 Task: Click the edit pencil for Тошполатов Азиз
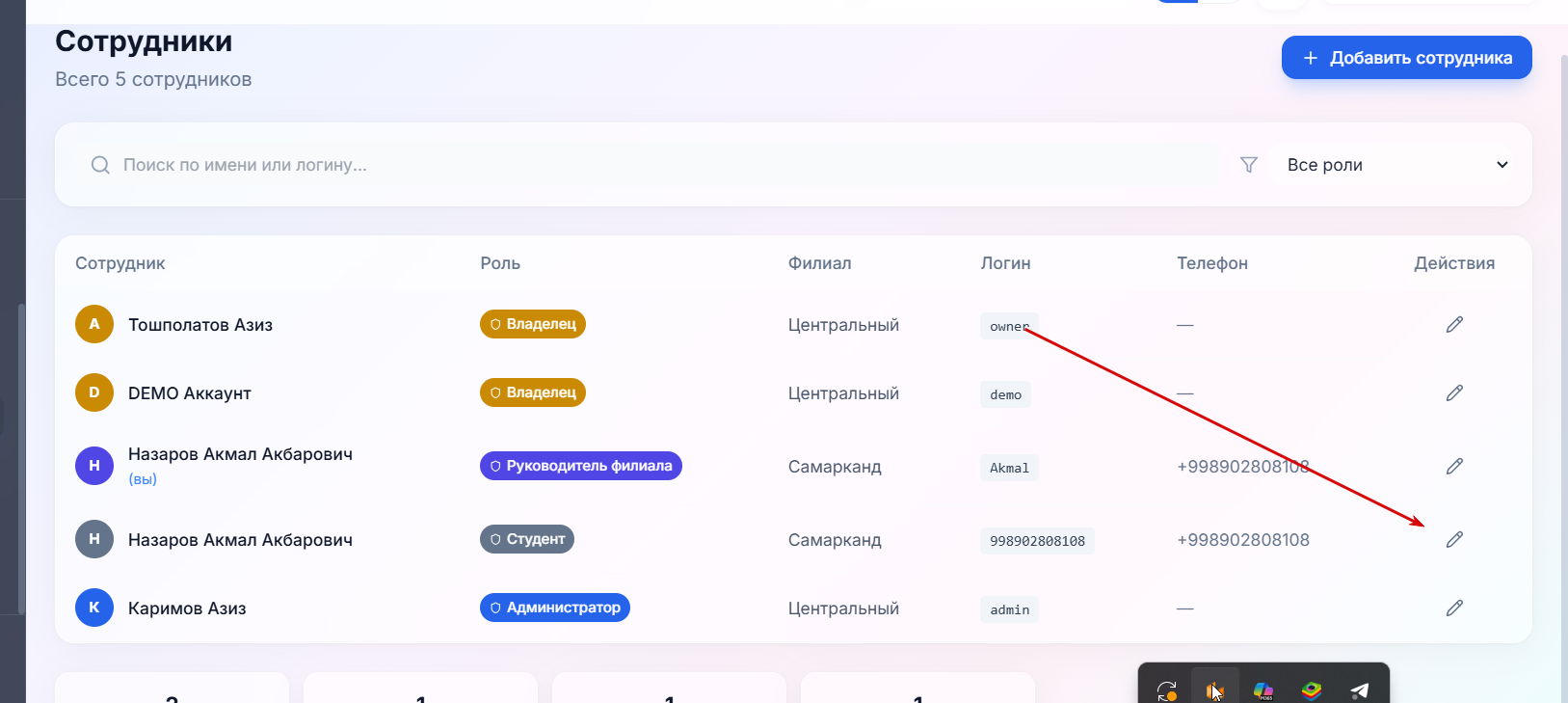point(1454,325)
